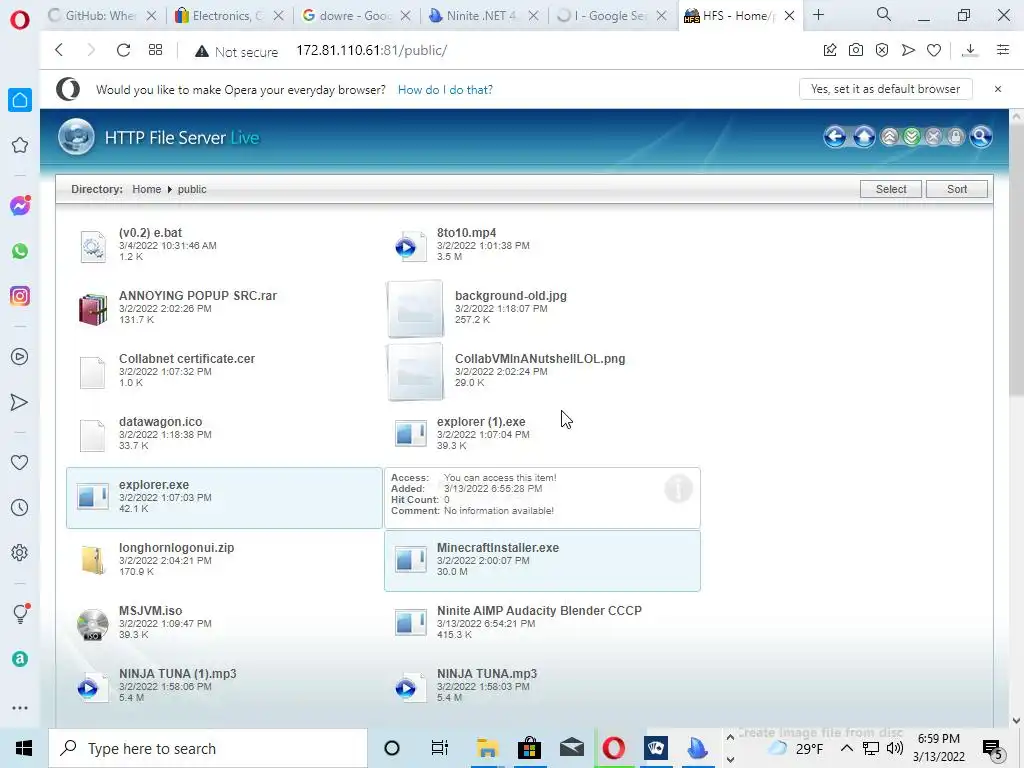Open longhornlogonui.zip file
This screenshot has width=1024, height=768.
176,548
